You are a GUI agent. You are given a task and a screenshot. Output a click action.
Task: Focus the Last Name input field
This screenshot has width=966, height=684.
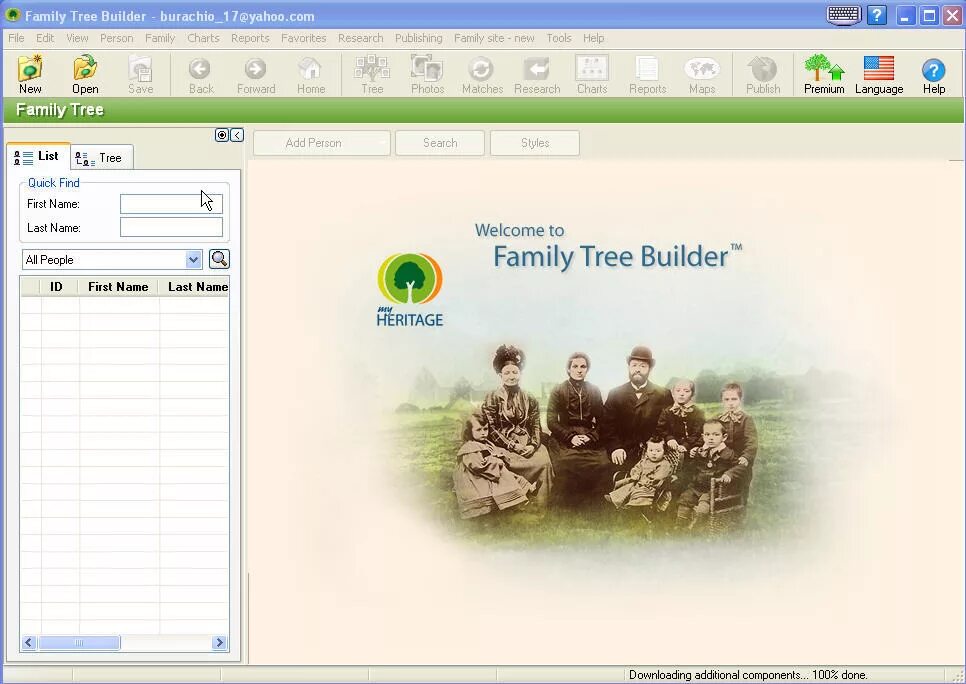point(171,227)
